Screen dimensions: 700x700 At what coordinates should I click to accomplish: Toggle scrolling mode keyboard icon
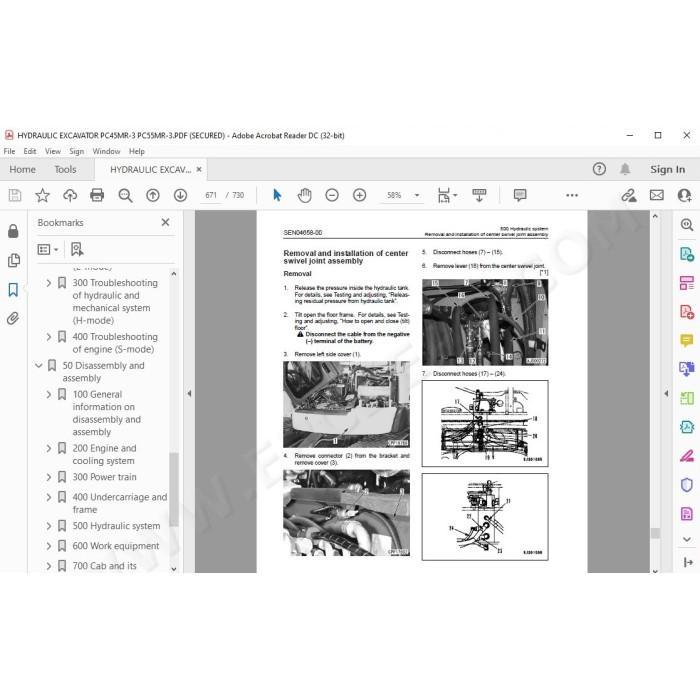(x=479, y=195)
